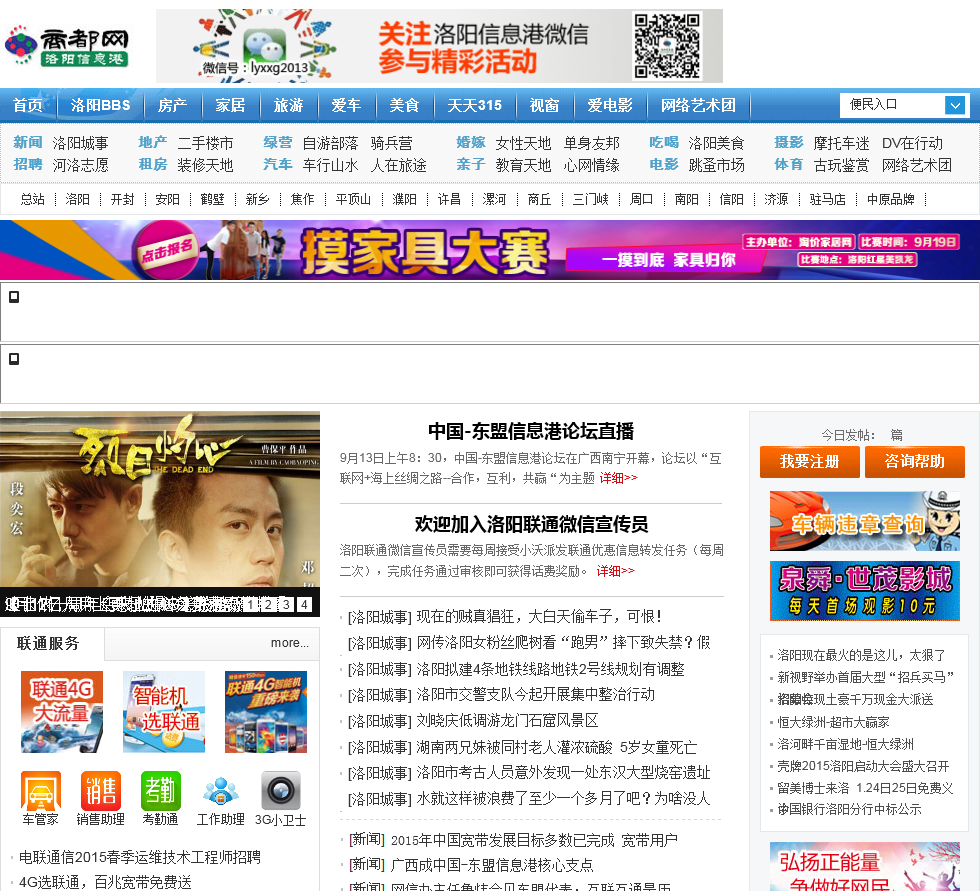Click the WeChat QR code image
Image resolution: width=980 pixels, height=891 pixels.
667,46
